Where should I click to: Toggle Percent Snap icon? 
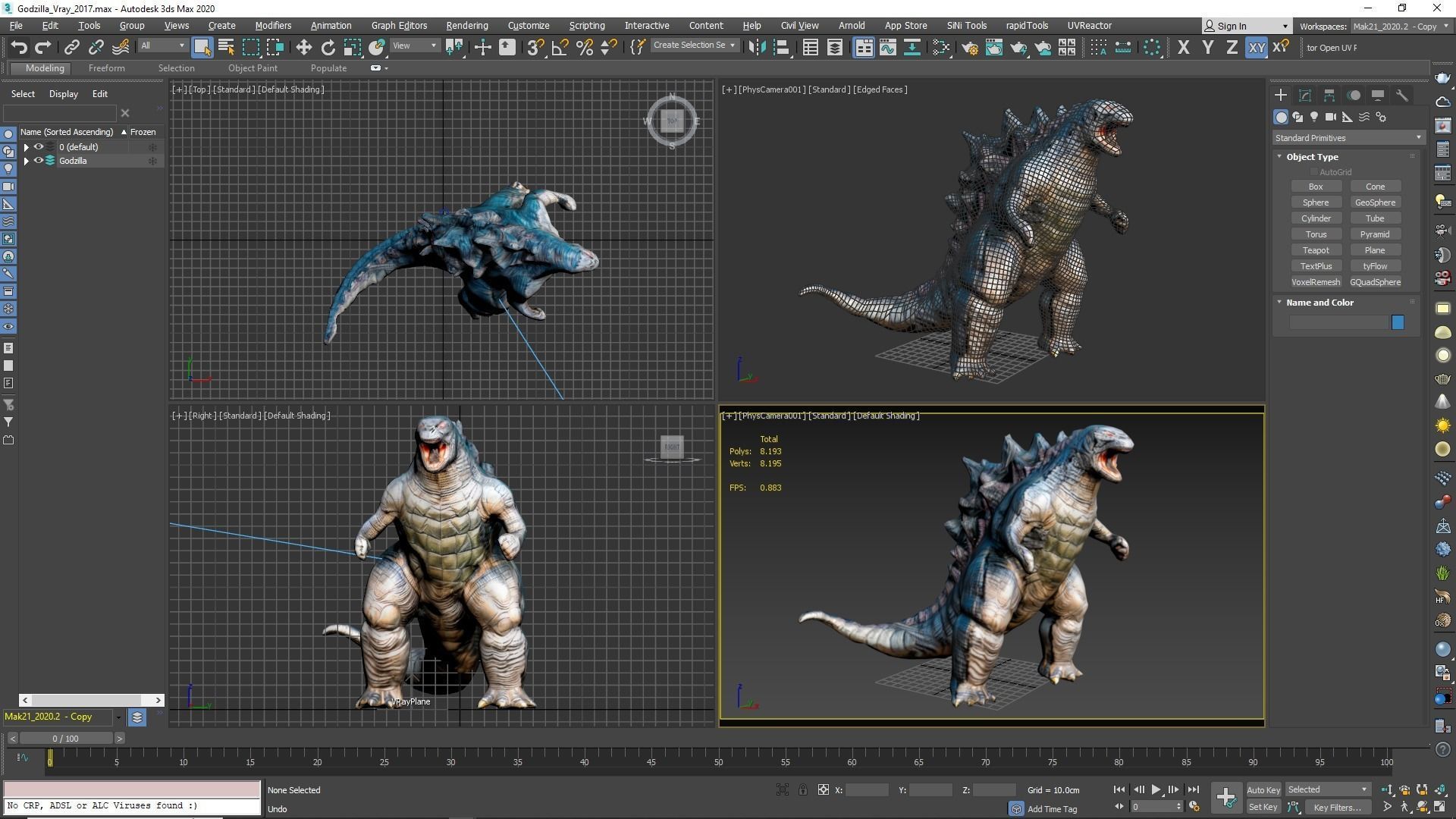(585, 47)
